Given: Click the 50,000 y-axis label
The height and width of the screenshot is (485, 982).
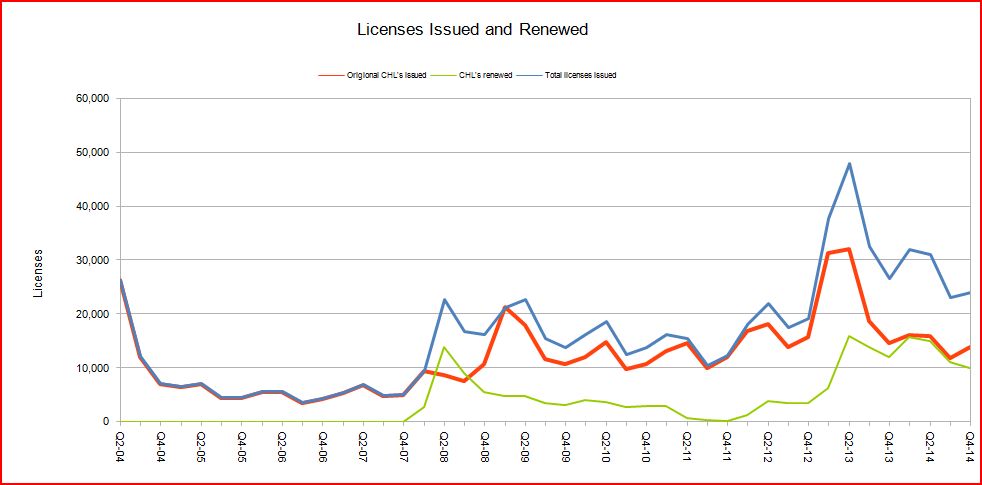Looking at the screenshot, I should (x=90, y=153).
